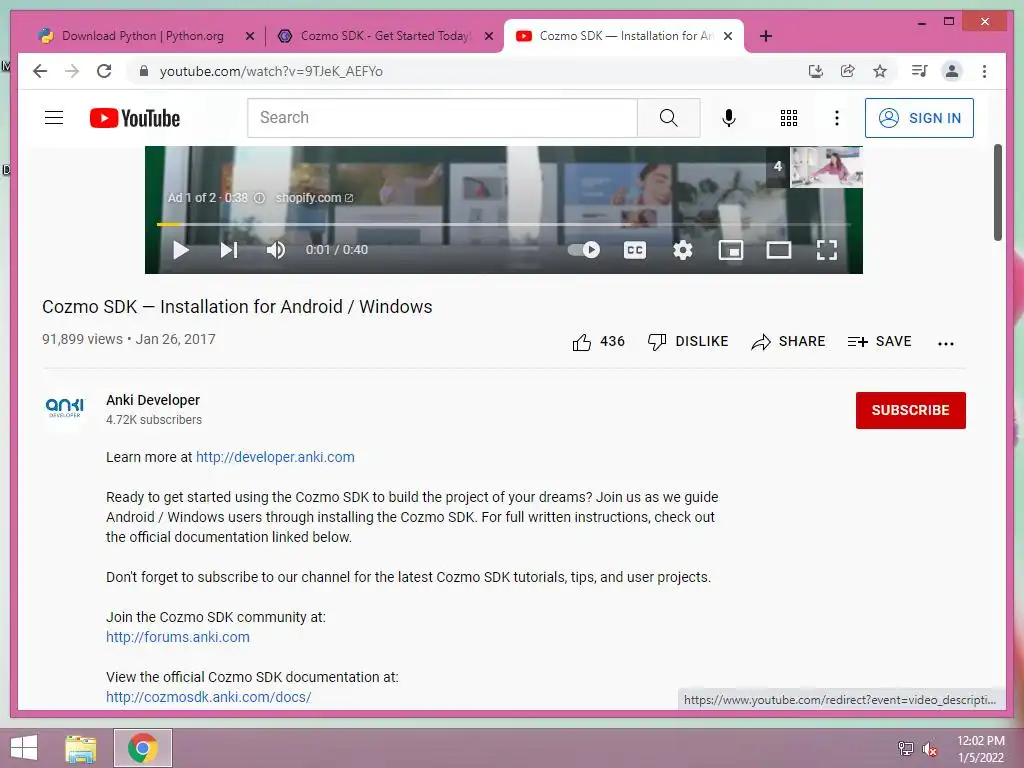Enter full screen mode

[x=827, y=250]
